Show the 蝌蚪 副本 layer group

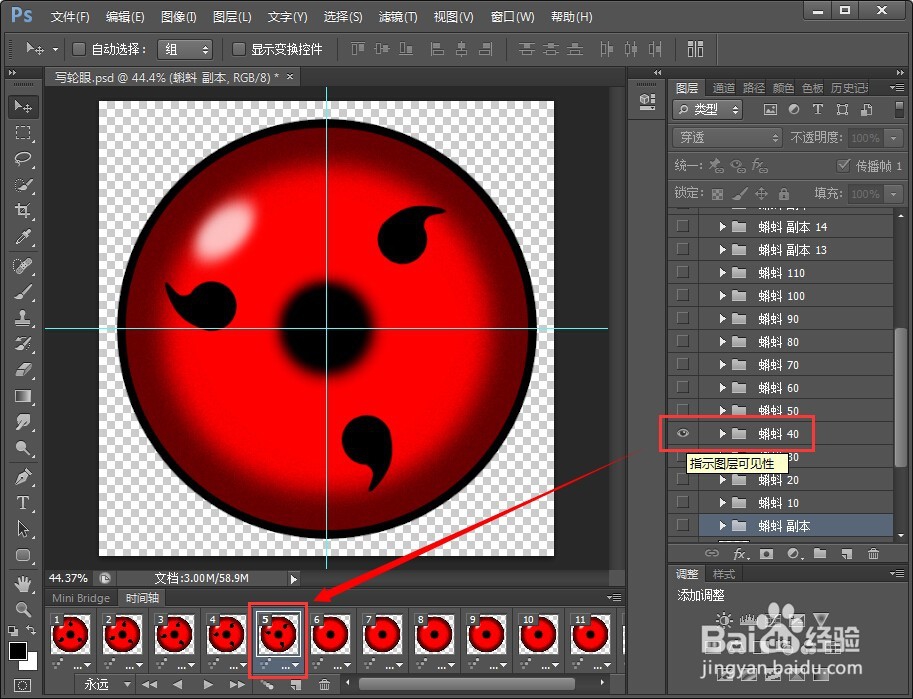[683, 525]
